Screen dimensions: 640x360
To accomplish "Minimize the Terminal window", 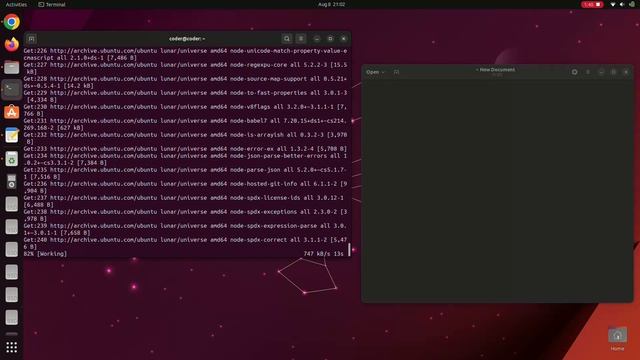I will pos(317,39).
